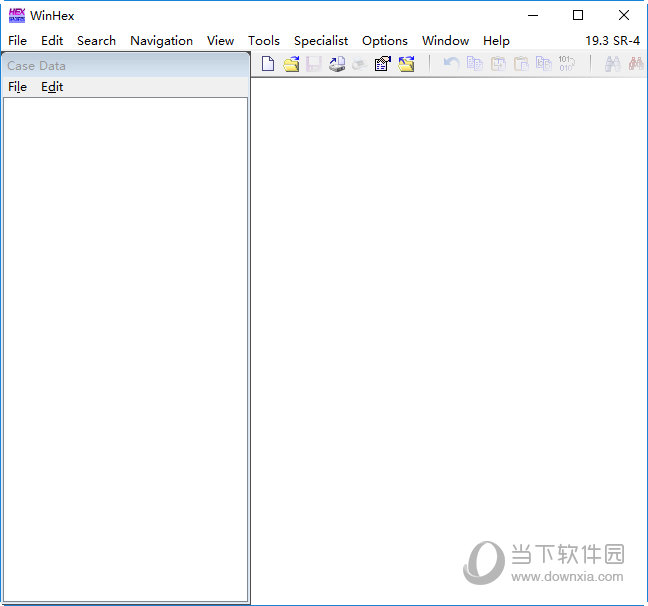
Task: Open the View menu
Action: coord(220,41)
